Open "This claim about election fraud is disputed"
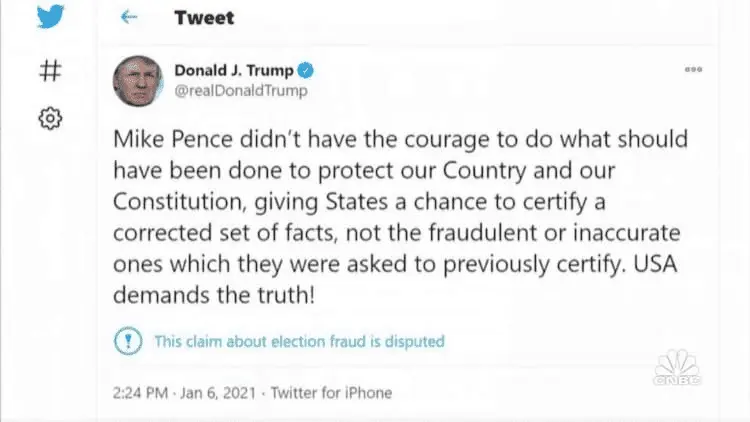The width and height of the screenshot is (750, 422). (x=299, y=341)
